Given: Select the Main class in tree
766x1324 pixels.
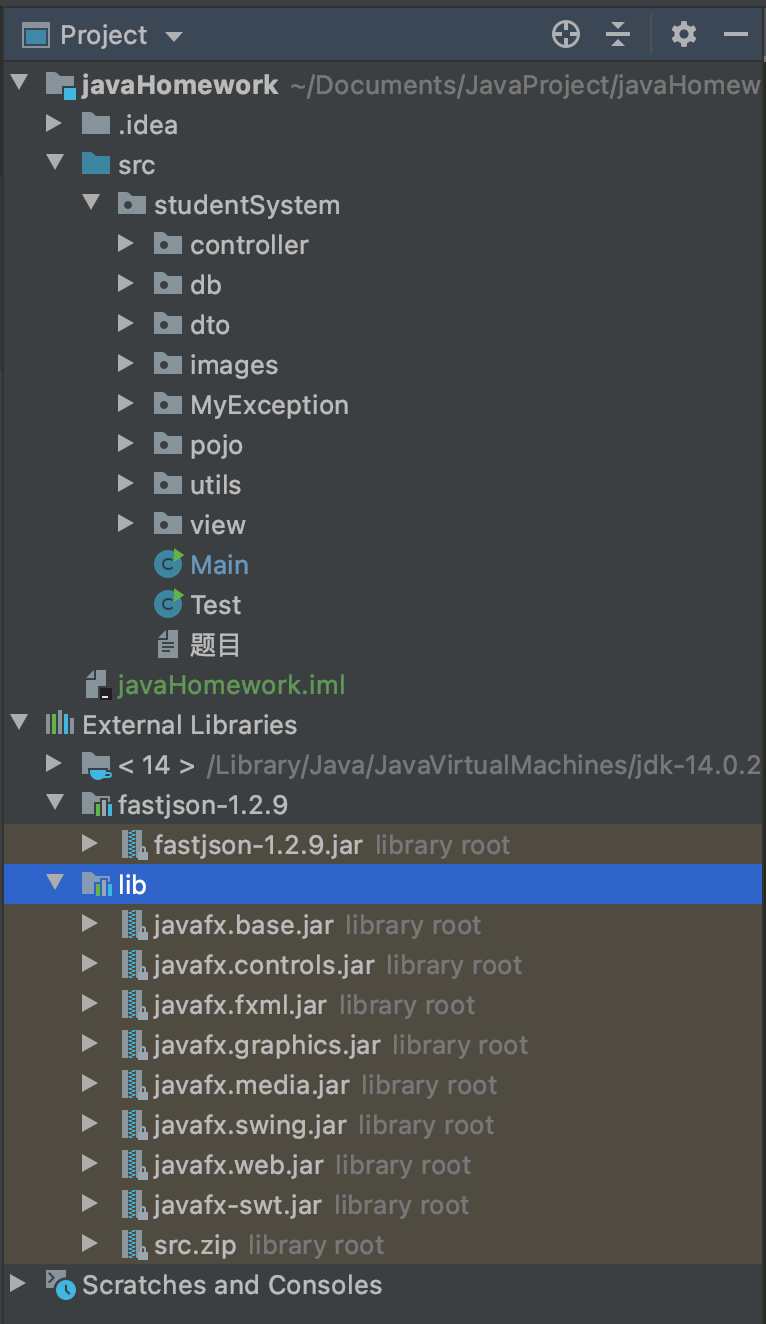Looking at the screenshot, I should coord(219,565).
